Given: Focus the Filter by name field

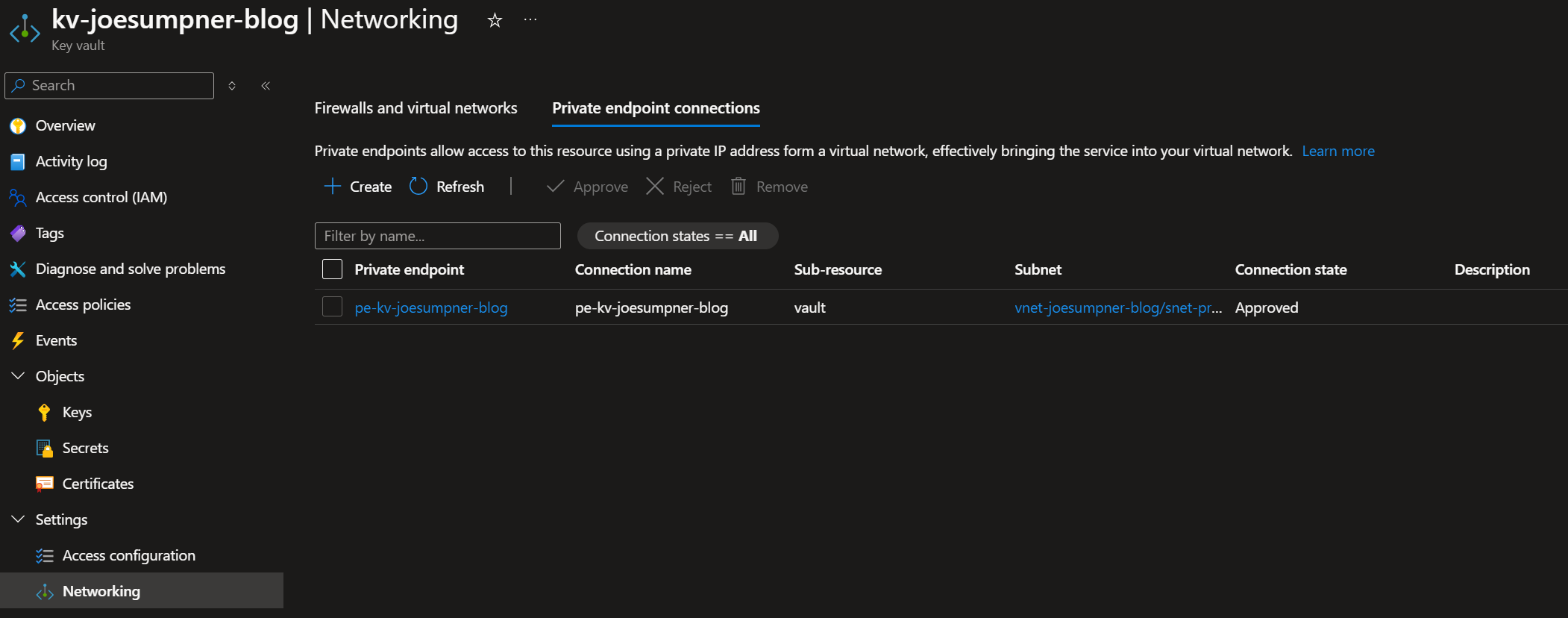Looking at the screenshot, I should 437,236.
